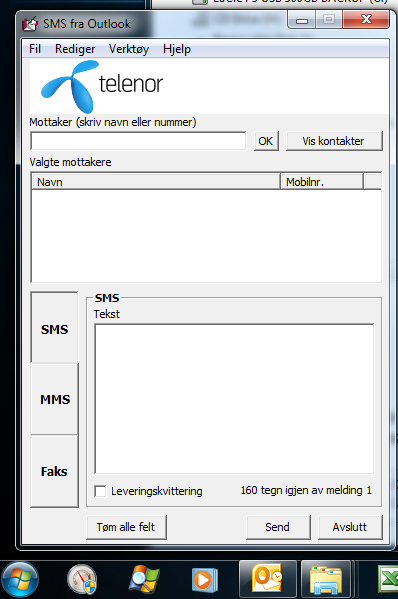
Task: Open the Windows Start menu
Action: click(19, 580)
